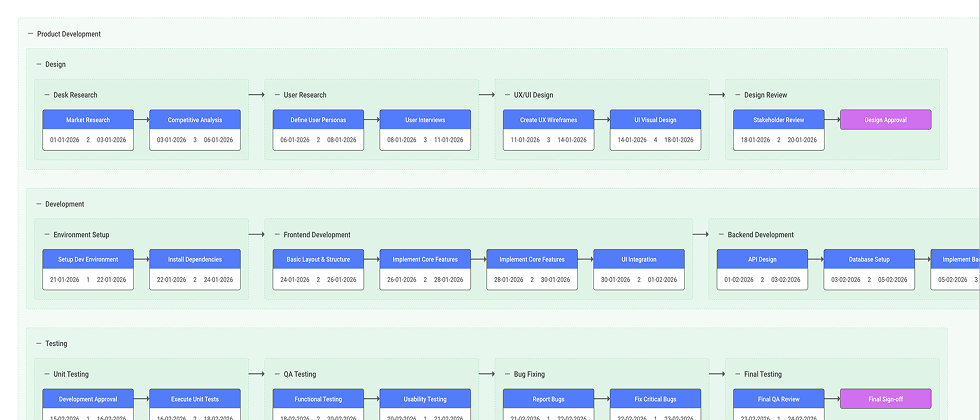Click the minus icon beside QA Testing
This screenshot has height=420, width=980.
[x=276, y=374]
